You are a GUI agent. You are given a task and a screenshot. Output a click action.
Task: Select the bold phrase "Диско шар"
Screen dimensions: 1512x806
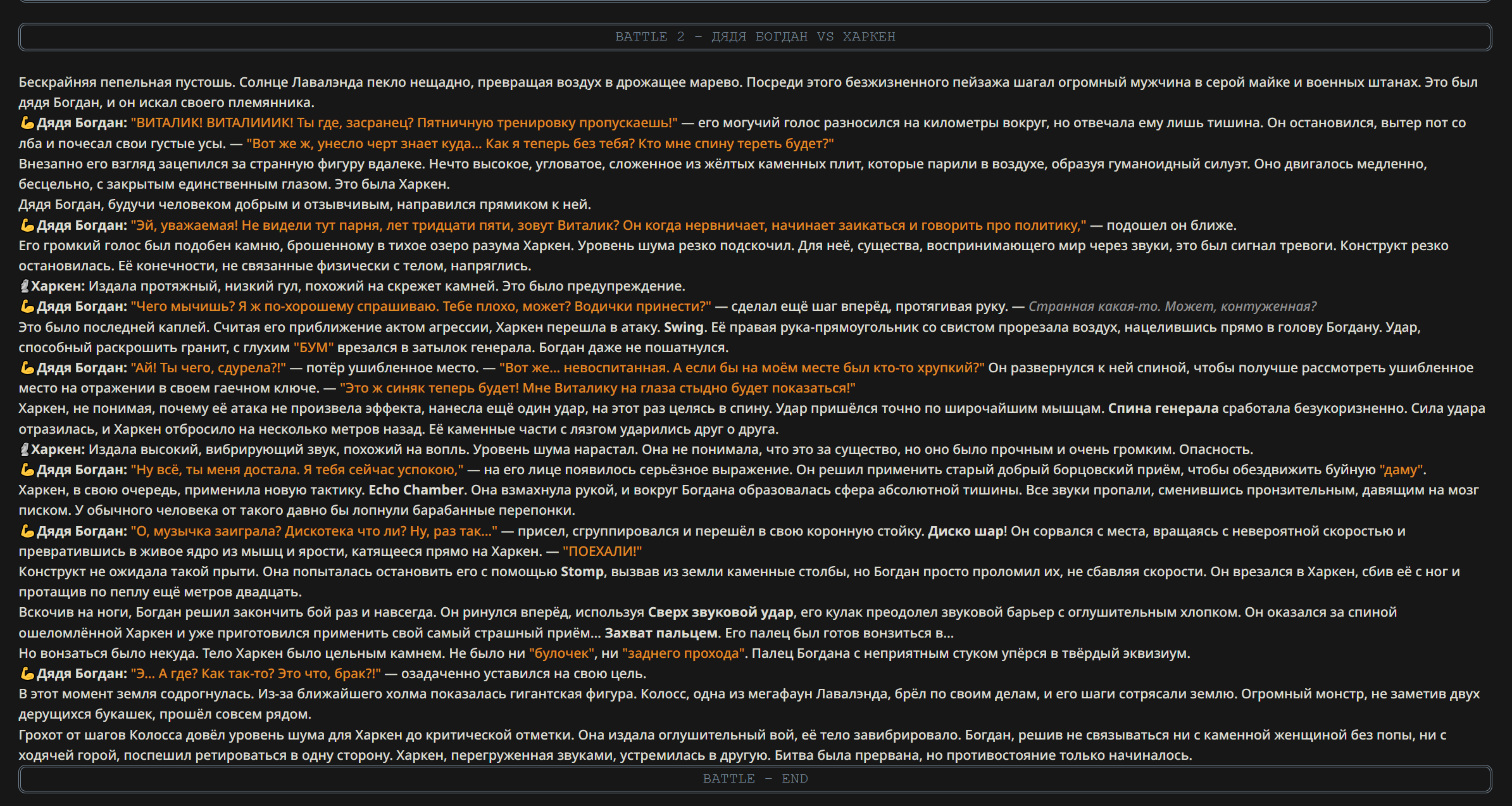coord(965,531)
